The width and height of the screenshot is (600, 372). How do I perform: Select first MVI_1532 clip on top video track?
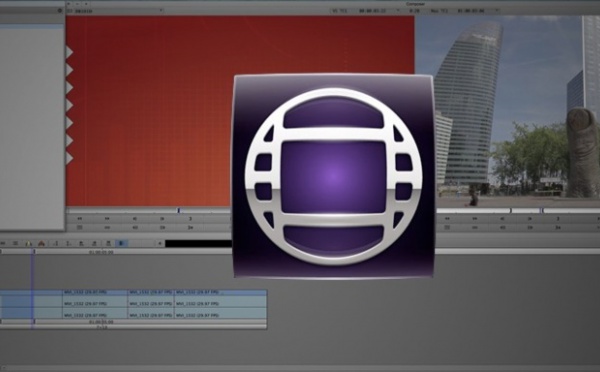tap(95, 292)
